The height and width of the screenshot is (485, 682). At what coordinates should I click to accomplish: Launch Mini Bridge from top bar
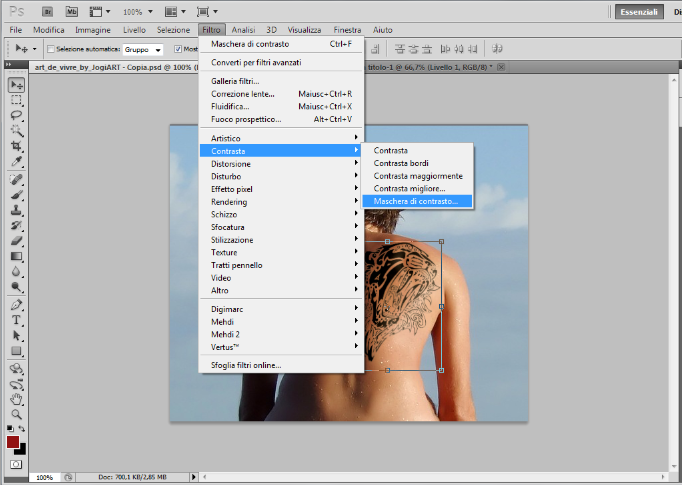pos(72,12)
